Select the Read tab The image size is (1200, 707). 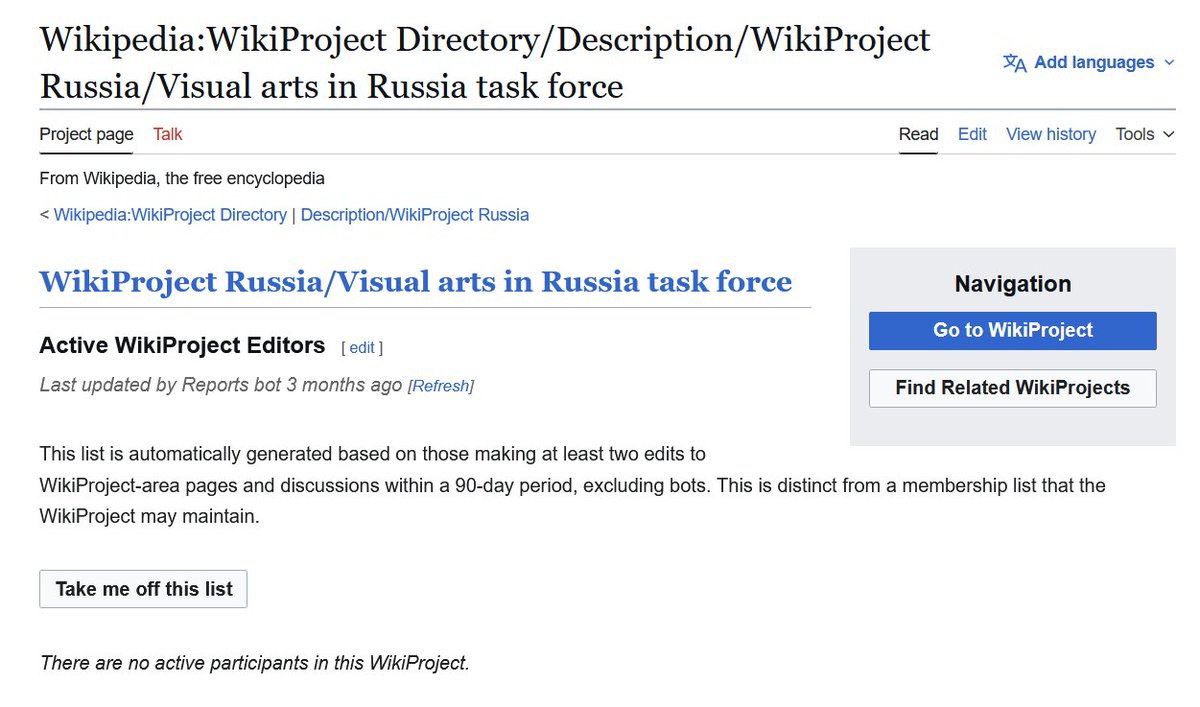(918, 134)
